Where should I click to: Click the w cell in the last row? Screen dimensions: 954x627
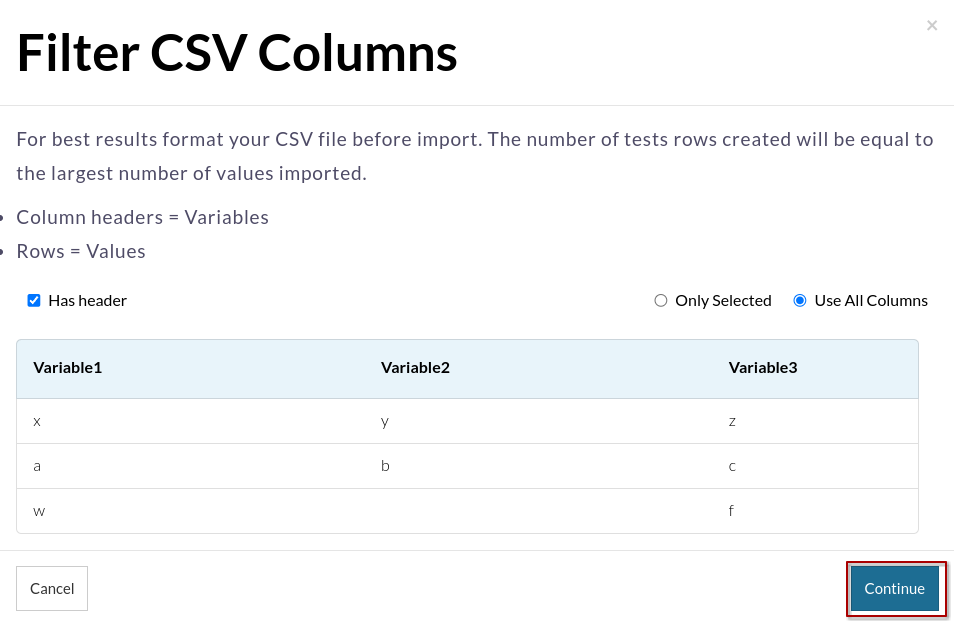point(39,511)
